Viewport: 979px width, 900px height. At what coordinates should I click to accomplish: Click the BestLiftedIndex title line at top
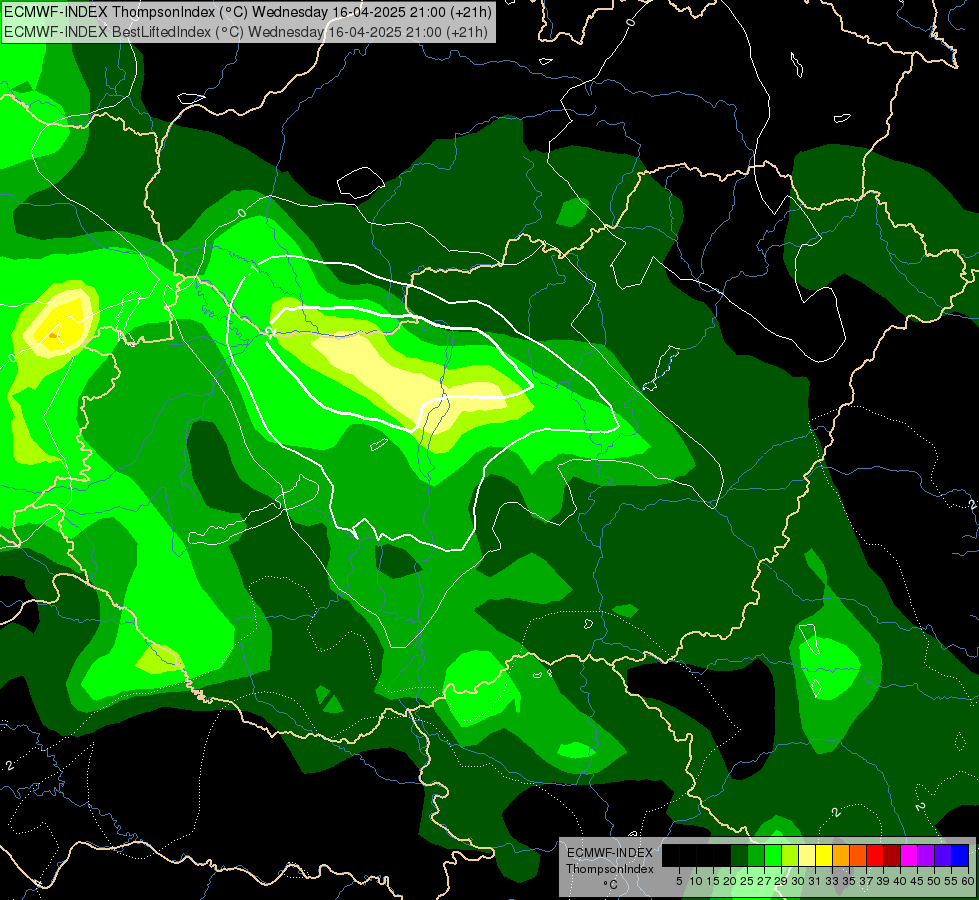[x=246, y=32]
